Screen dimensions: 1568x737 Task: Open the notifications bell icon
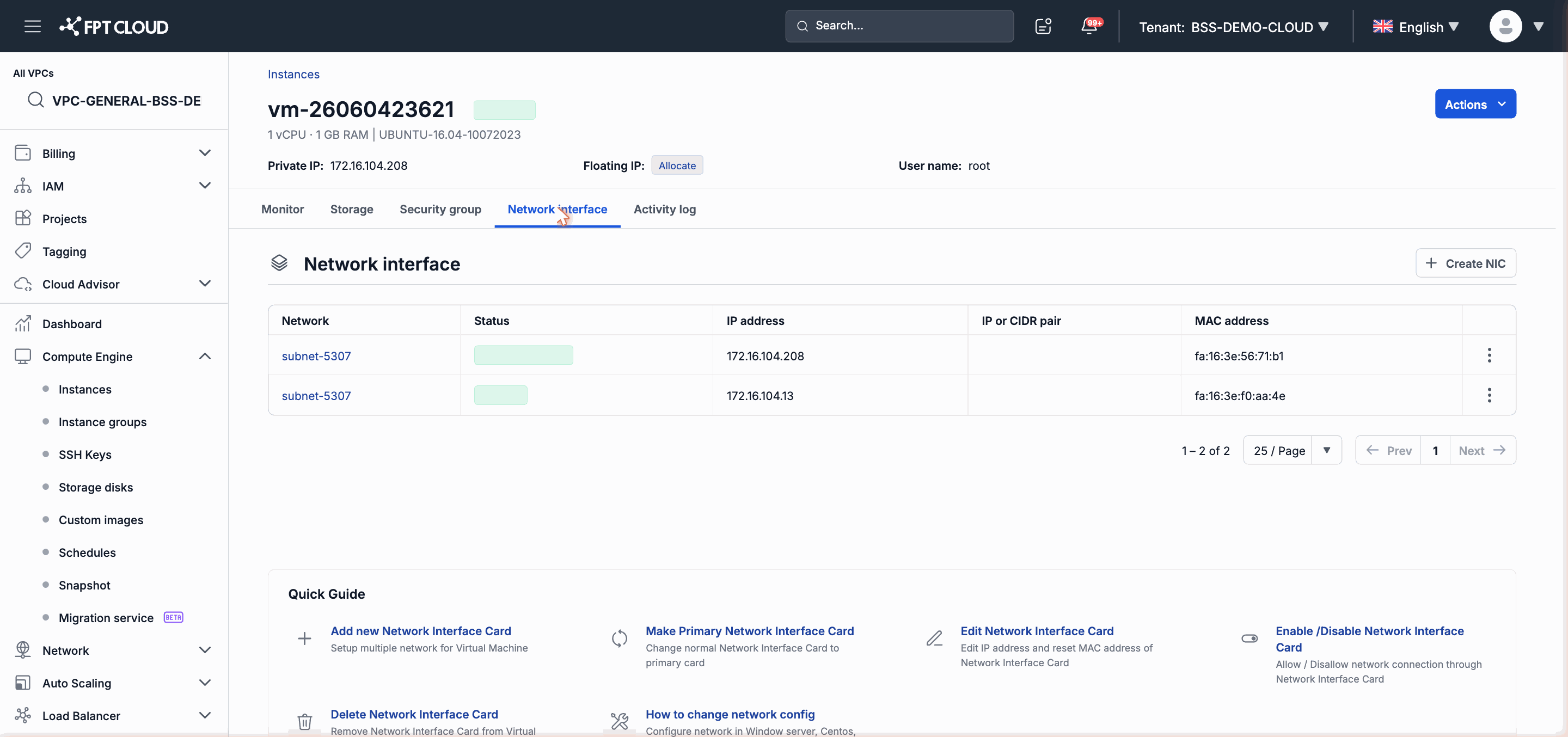(1089, 26)
